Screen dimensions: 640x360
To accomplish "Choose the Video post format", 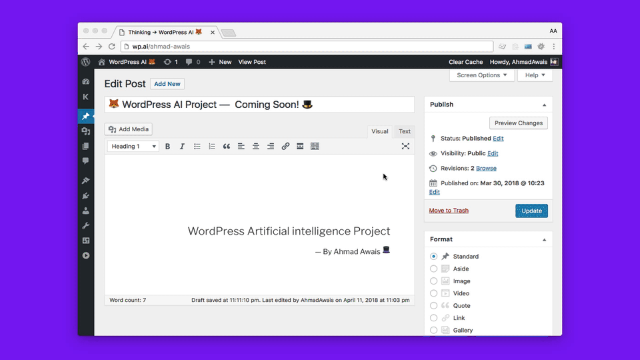I will (x=433, y=293).
